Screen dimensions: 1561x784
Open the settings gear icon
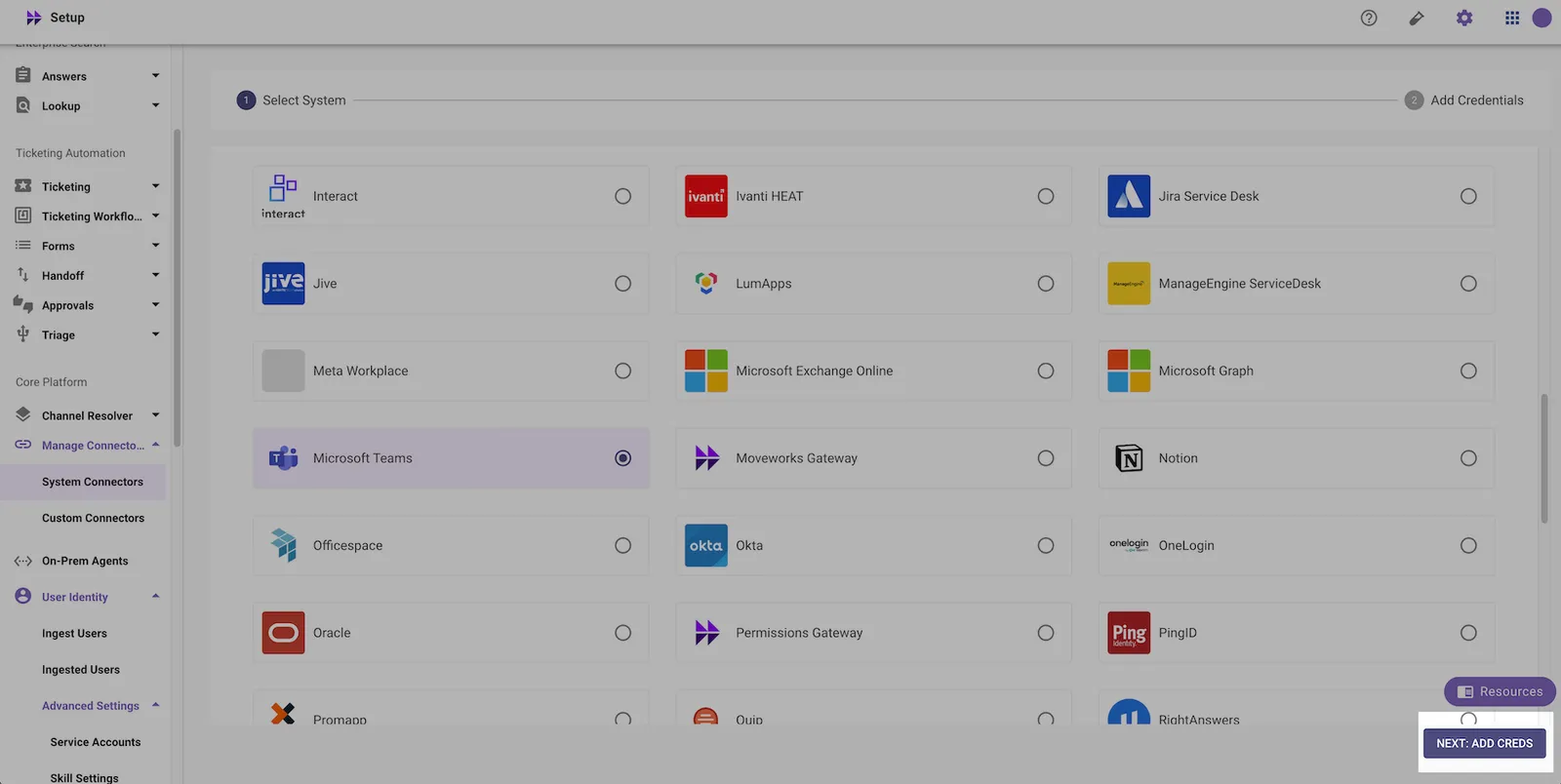pos(1464,18)
